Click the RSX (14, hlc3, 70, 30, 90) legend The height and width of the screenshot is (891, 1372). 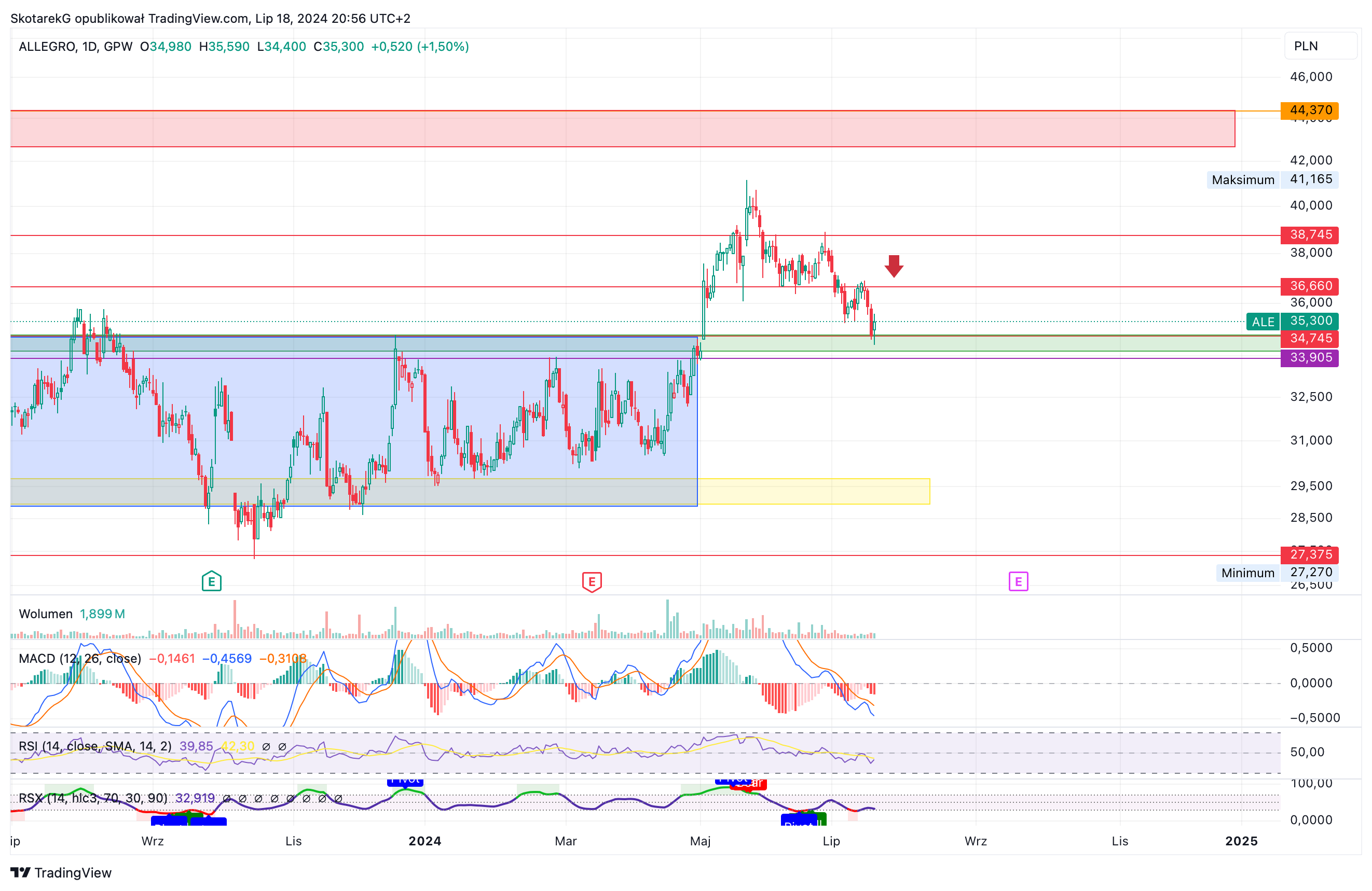(93, 798)
